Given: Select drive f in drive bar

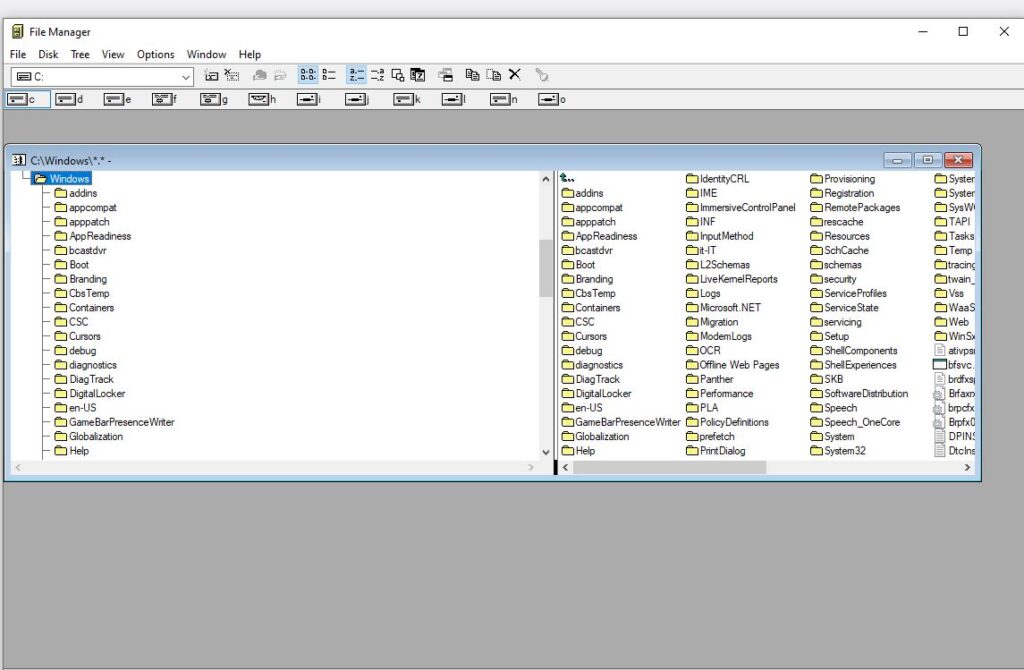Looking at the screenshot, I should (x=166, y=99).
